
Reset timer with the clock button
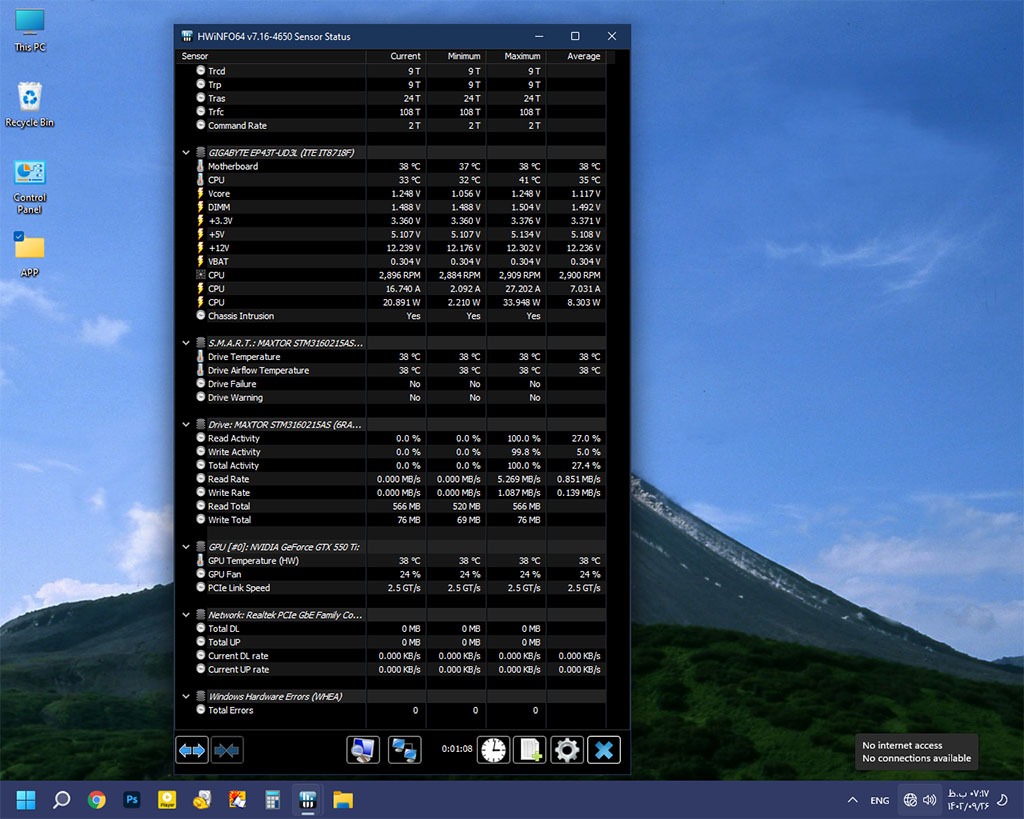(493, 749)
